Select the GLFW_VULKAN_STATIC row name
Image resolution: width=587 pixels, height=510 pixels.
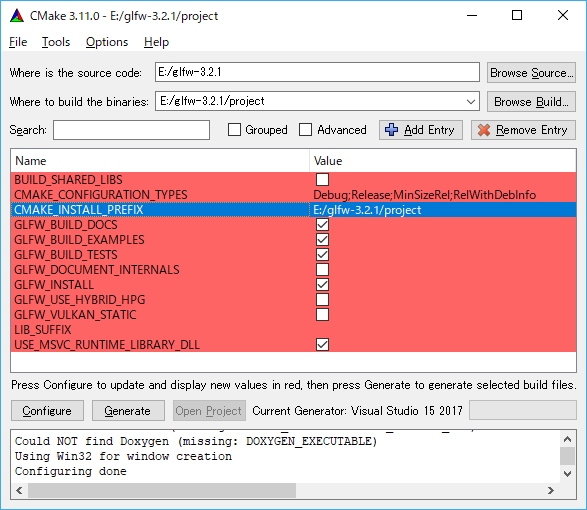[75, 315]
